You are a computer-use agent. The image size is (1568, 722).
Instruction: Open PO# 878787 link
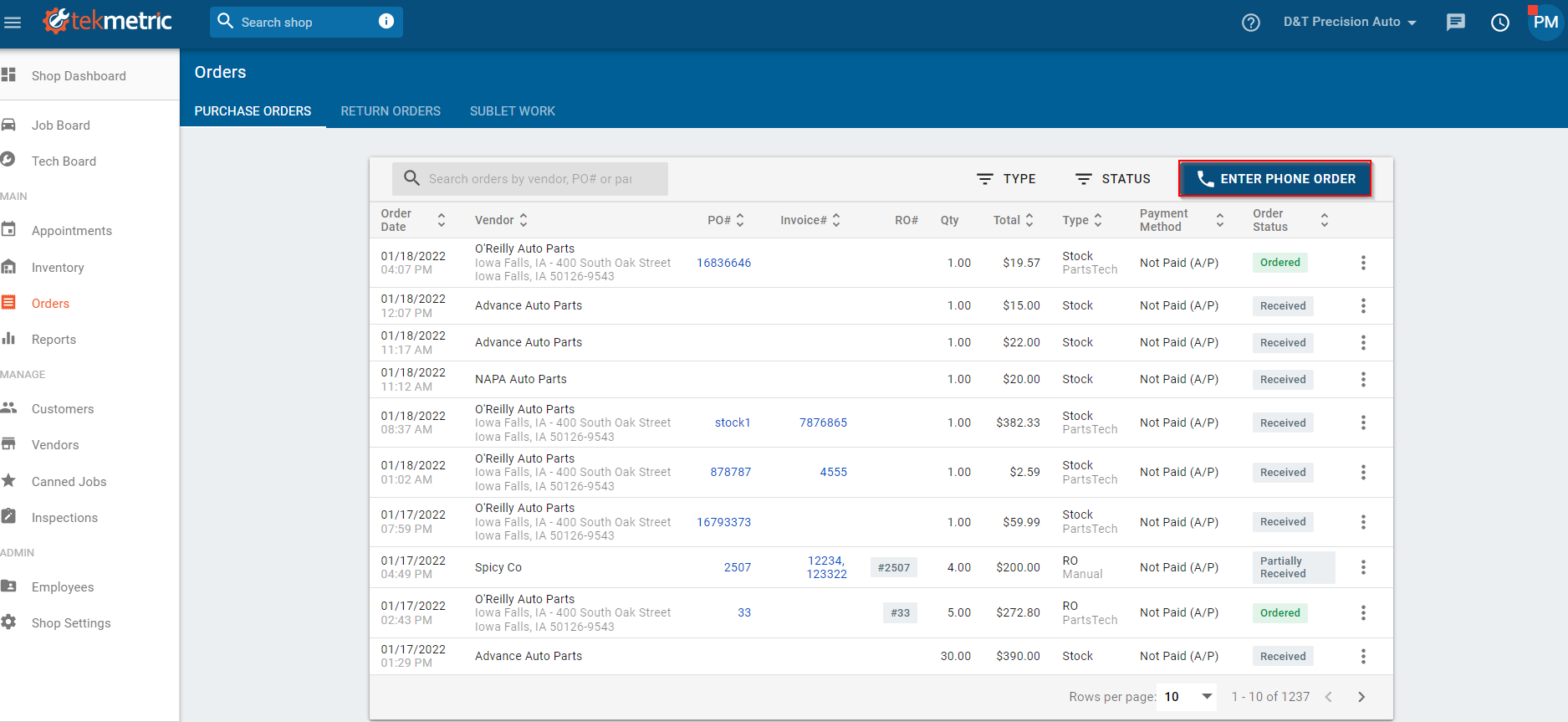(731, 472)
